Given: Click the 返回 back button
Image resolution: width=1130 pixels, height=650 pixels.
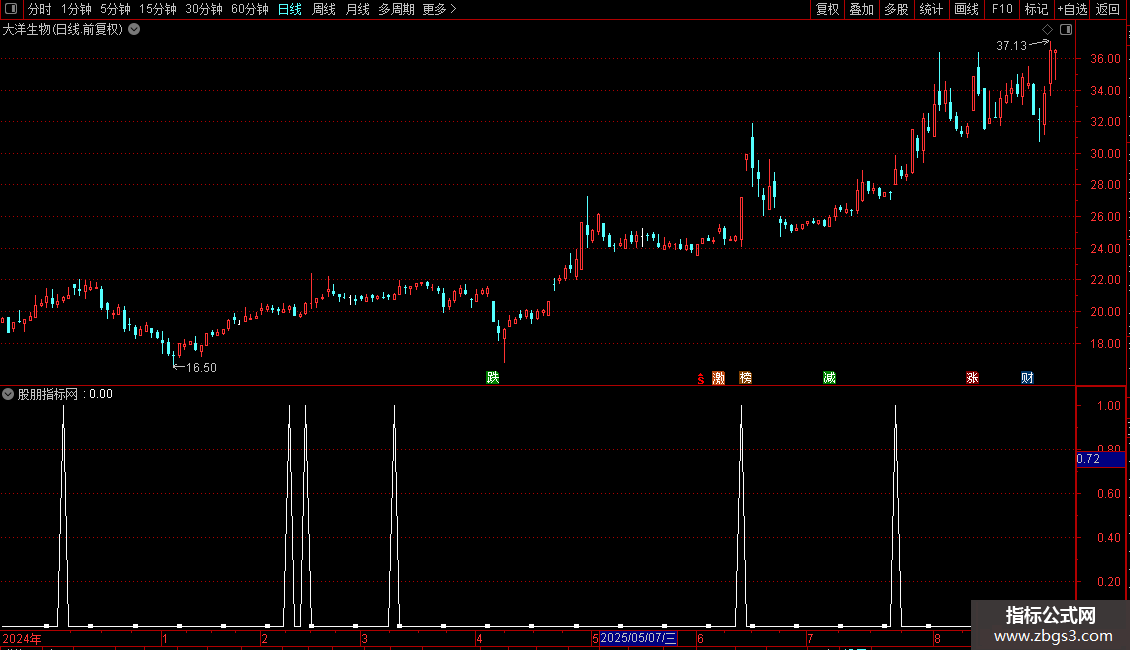Looking at the screenshot, I should point(1108,9).
